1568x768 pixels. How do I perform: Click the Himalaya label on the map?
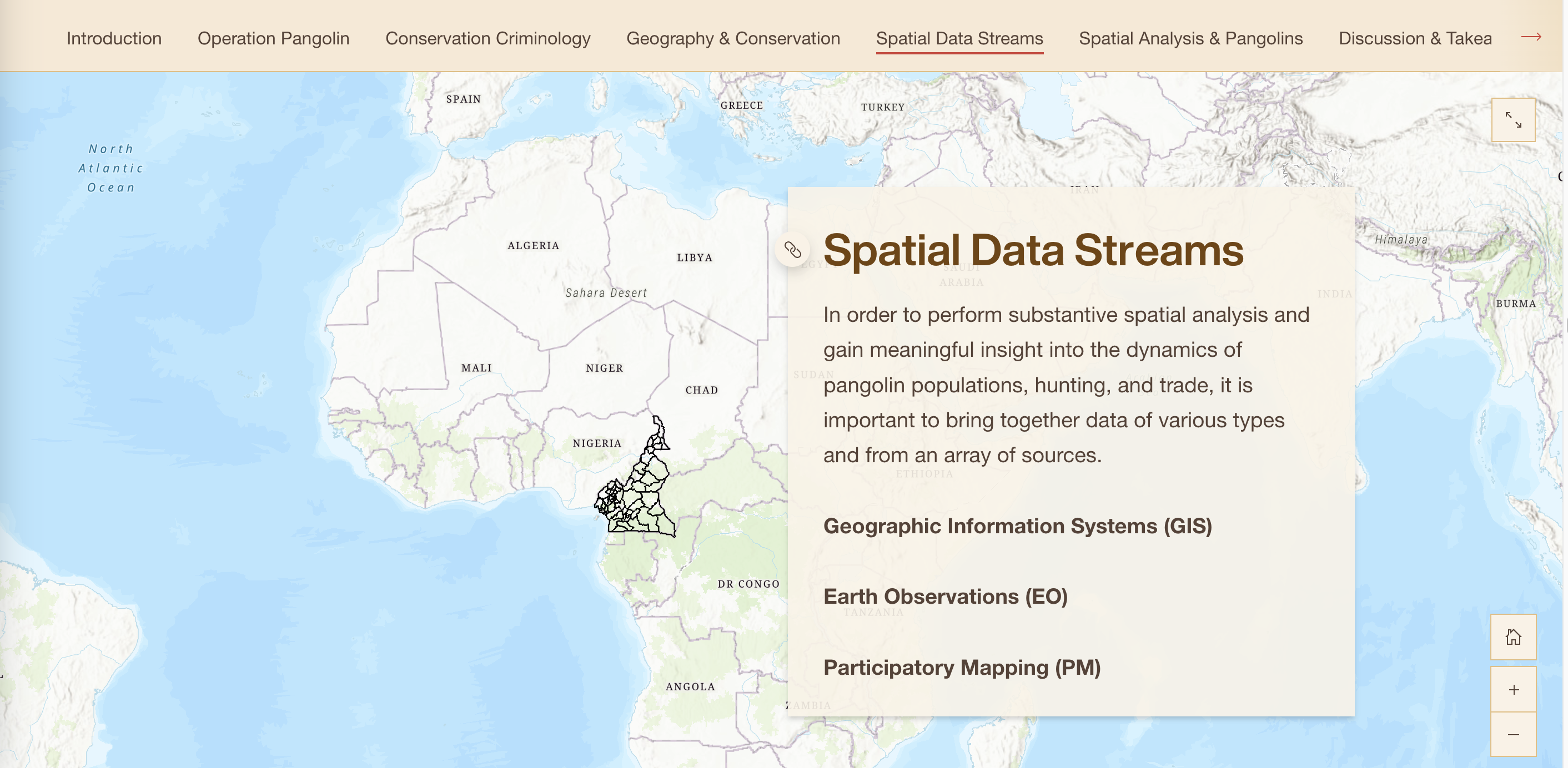click(1401, 239)
